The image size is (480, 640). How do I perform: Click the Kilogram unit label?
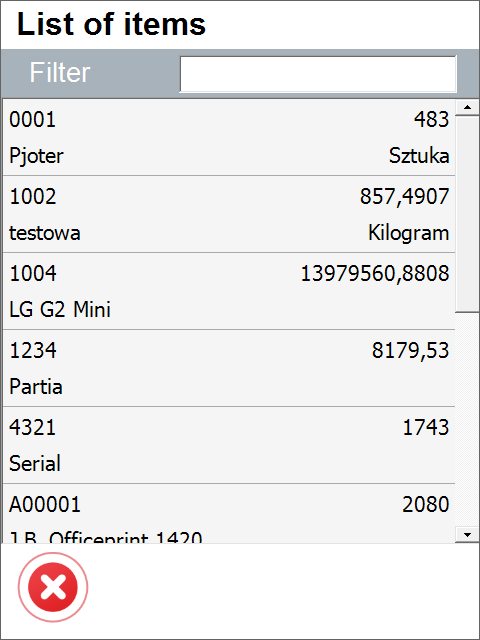click(x=409, y=233)
